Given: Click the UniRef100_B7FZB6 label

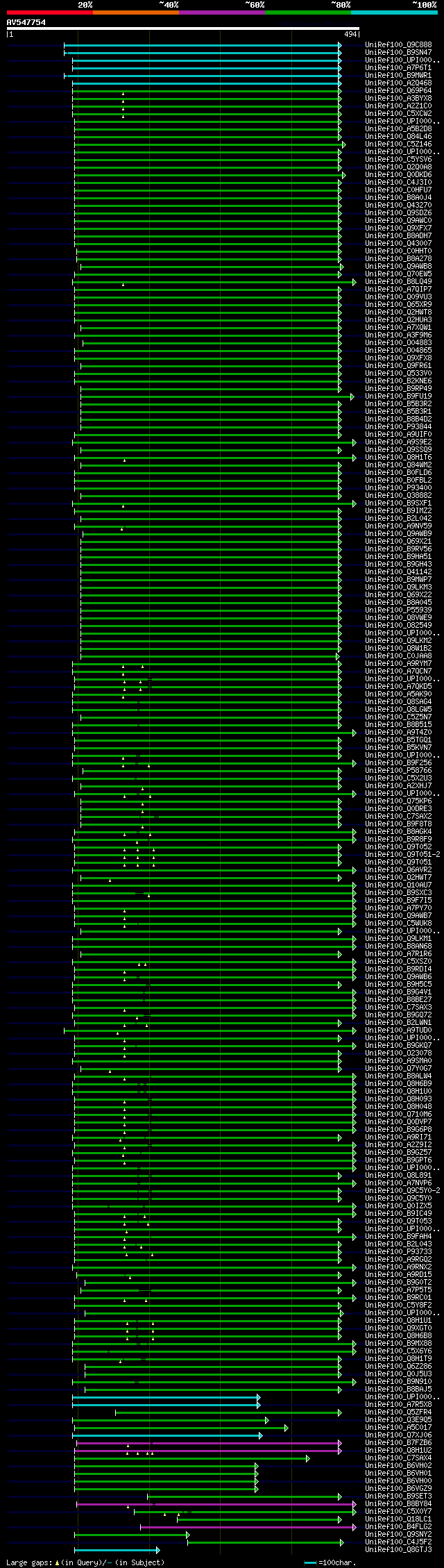Looking at the screenshot, I should 398,1442.
